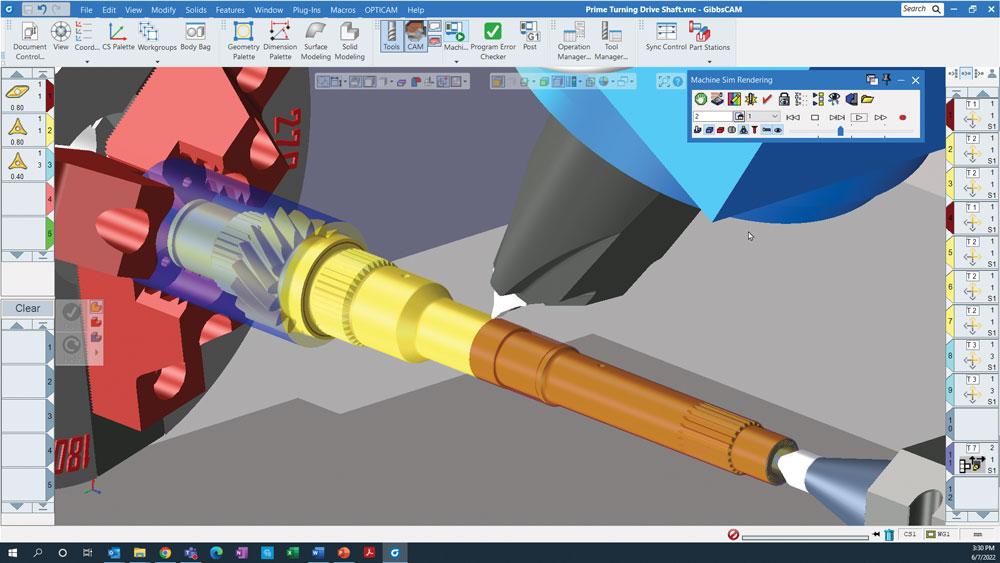Viewport: 1000px width, 563px height.
Task: Open the Body Bag
Action: click(195, 38)
